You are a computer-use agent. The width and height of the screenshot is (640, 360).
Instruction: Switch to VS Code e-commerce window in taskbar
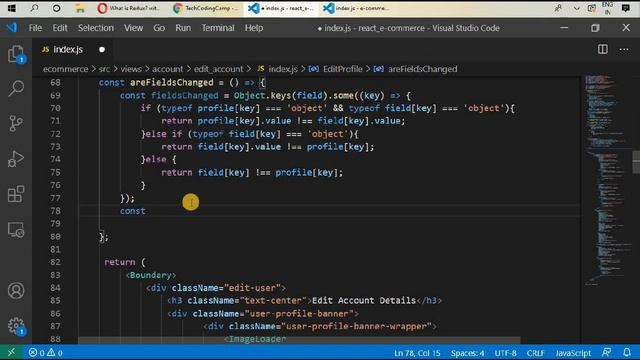click(x=356, y=8)
